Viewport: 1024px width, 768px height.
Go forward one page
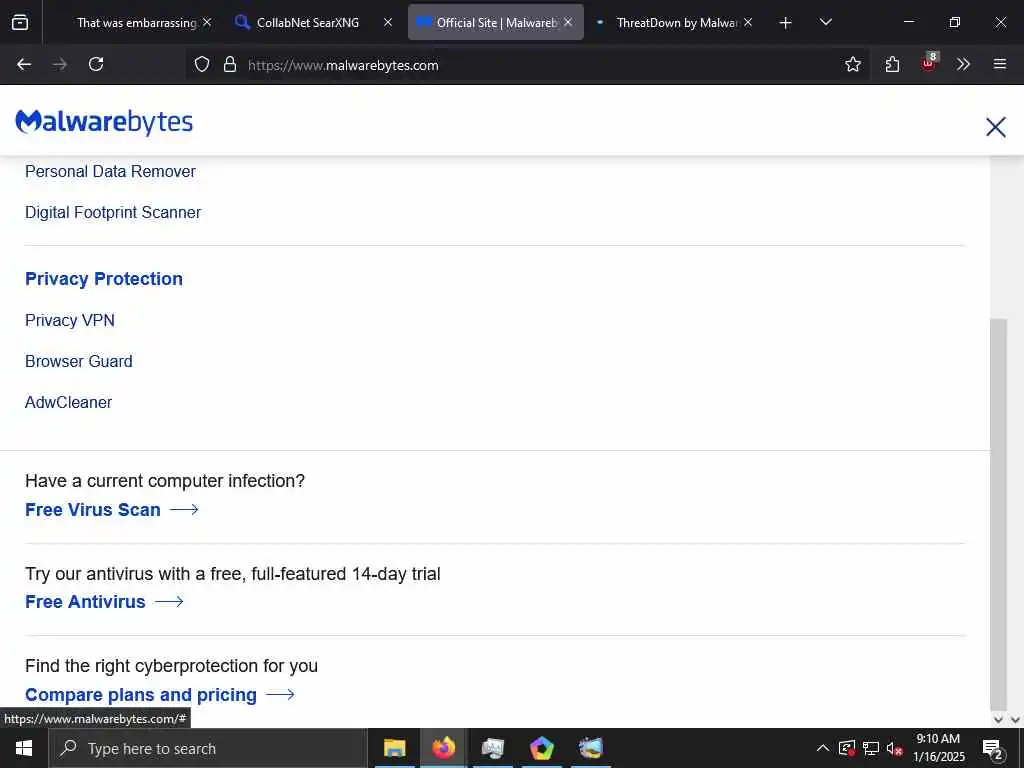[x=60, y=64]
